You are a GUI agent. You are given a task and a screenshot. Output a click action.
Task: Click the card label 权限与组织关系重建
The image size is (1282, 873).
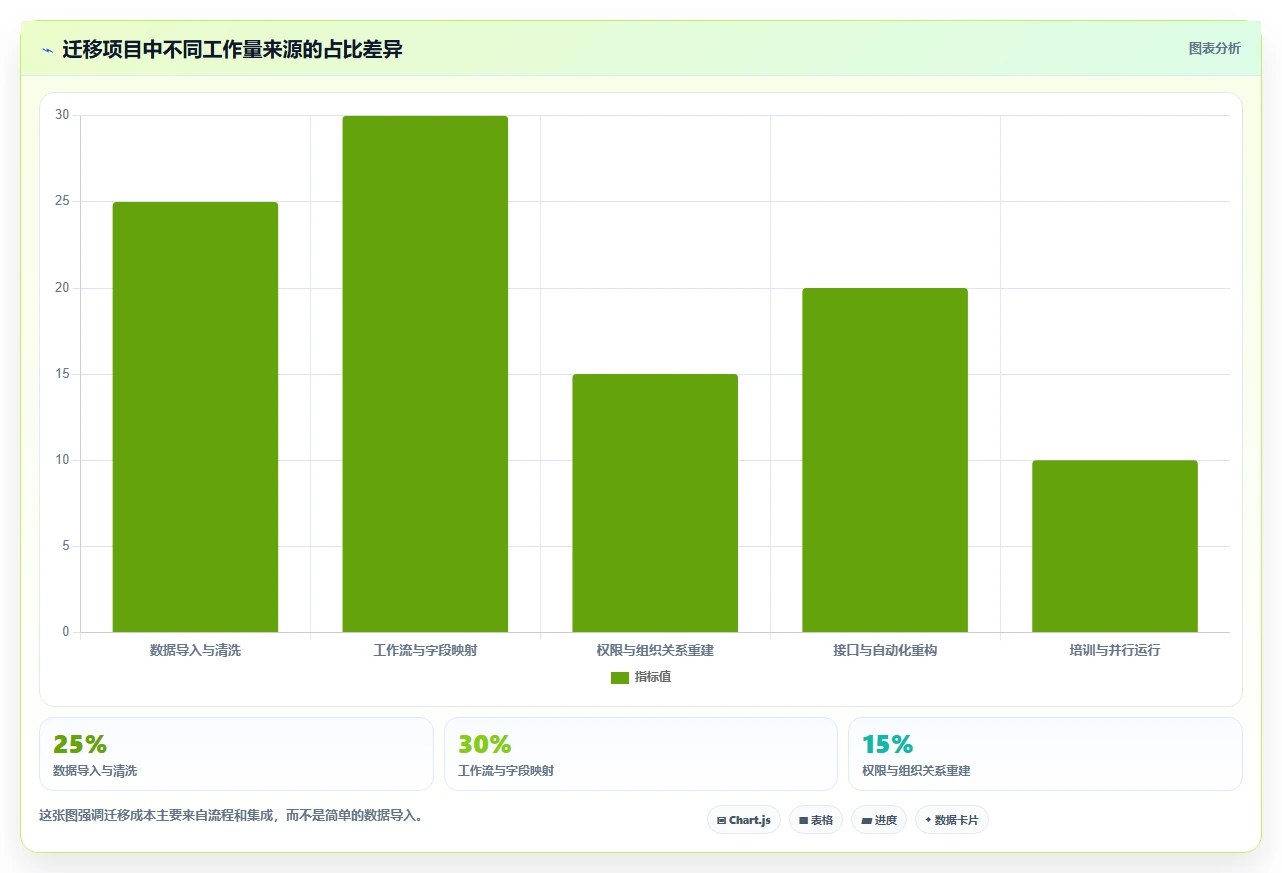coord(916,771)
